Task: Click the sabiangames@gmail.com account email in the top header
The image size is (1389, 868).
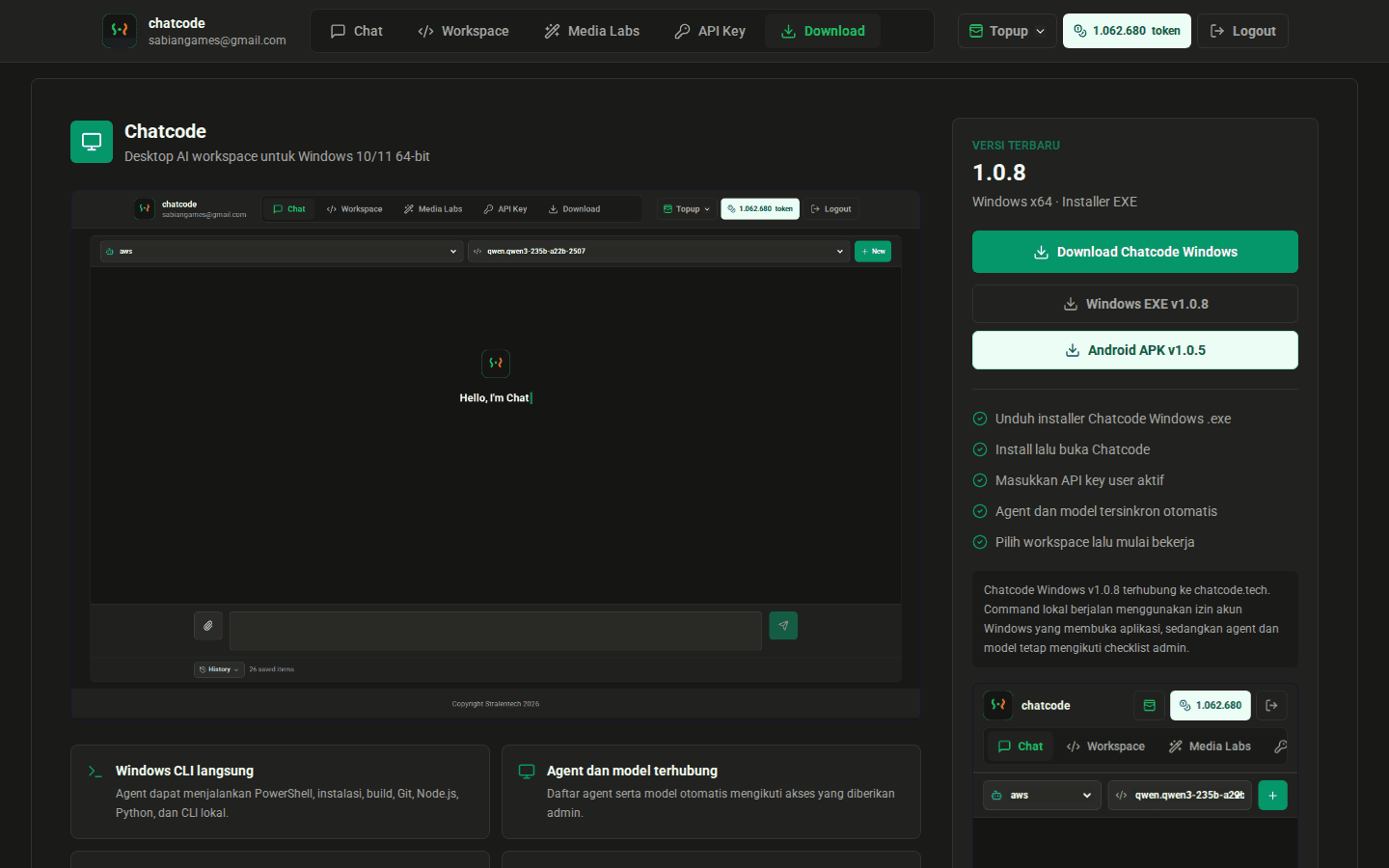Action: 217,41
